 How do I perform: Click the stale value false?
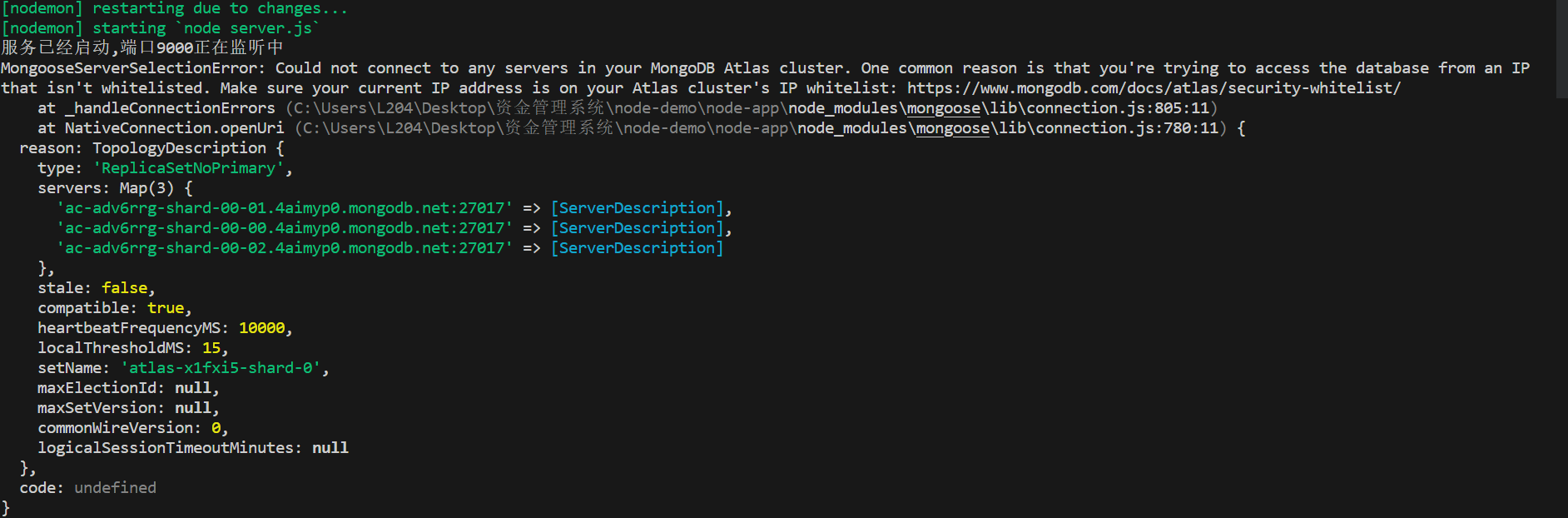(x=125, y=288)
